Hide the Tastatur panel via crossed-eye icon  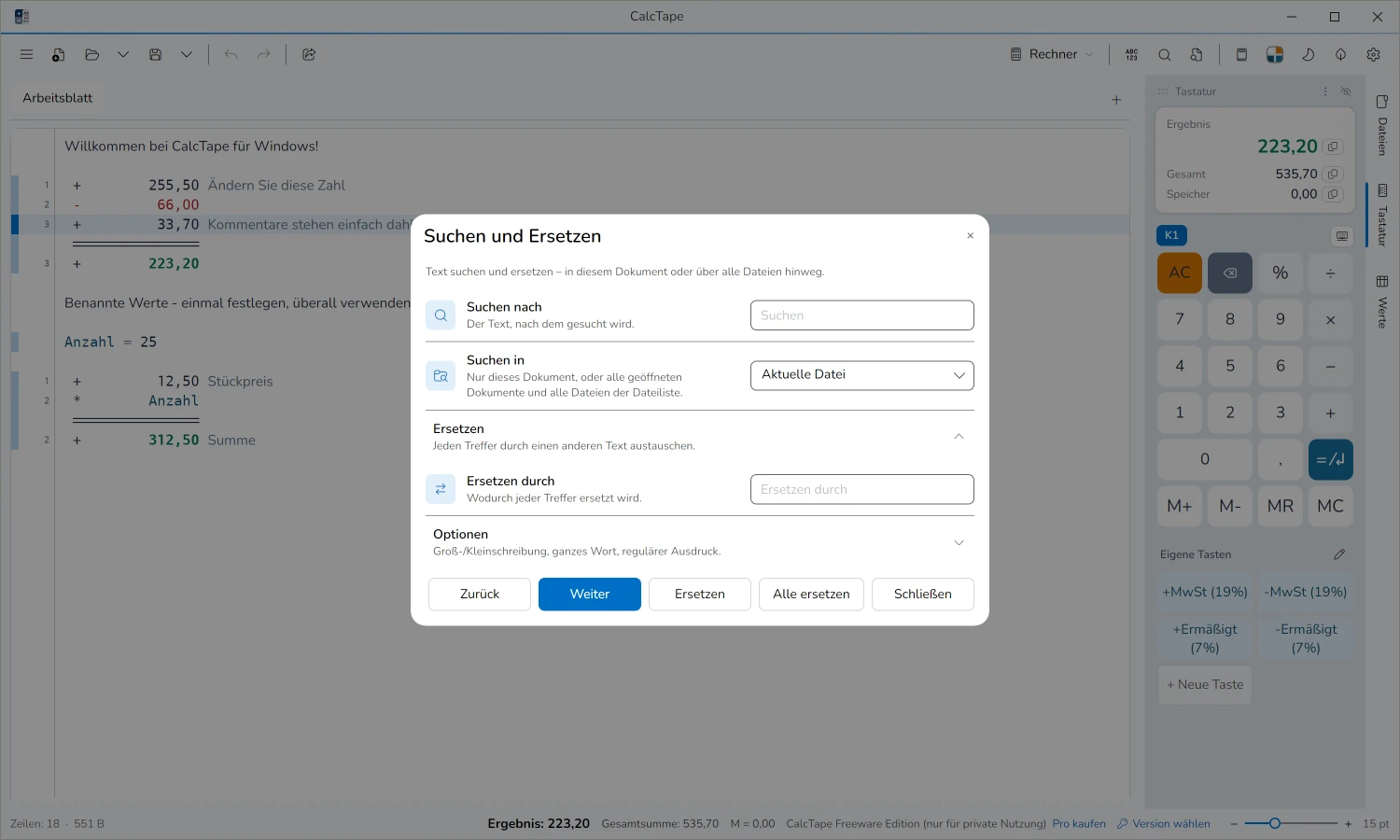1346,91
